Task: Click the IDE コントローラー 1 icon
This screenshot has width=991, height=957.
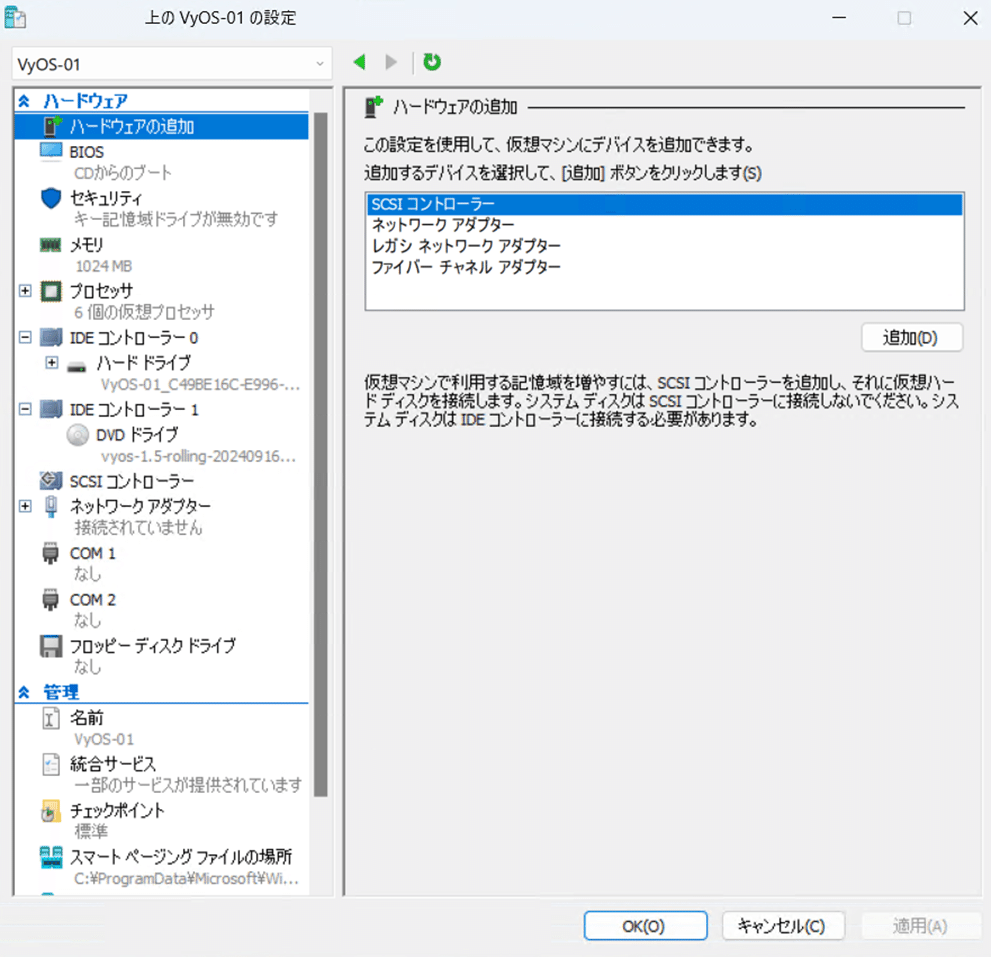Action: click(x=51, y=409)
